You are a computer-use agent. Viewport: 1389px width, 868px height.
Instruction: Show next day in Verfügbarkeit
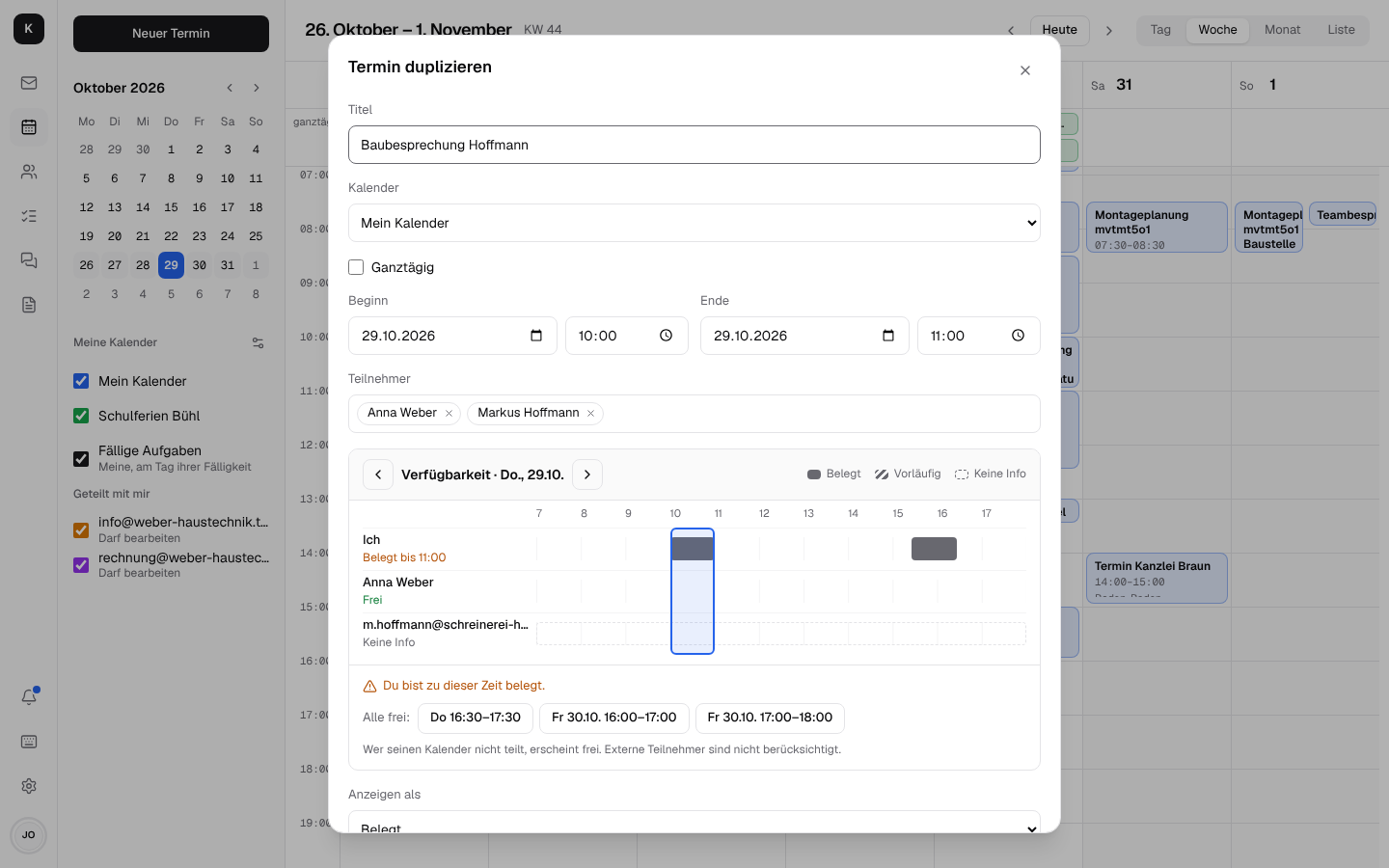[x=587, y=475]
